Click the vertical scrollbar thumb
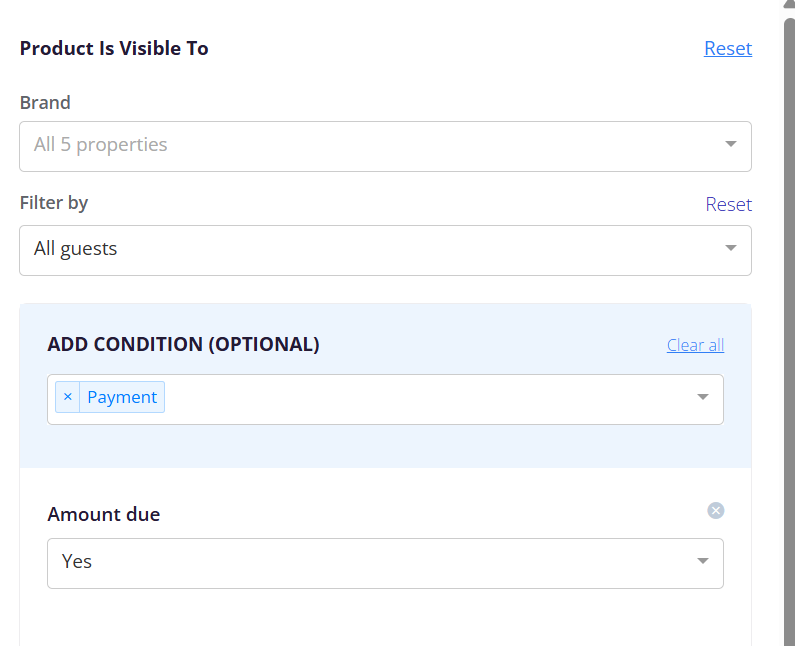 point(789,330)
